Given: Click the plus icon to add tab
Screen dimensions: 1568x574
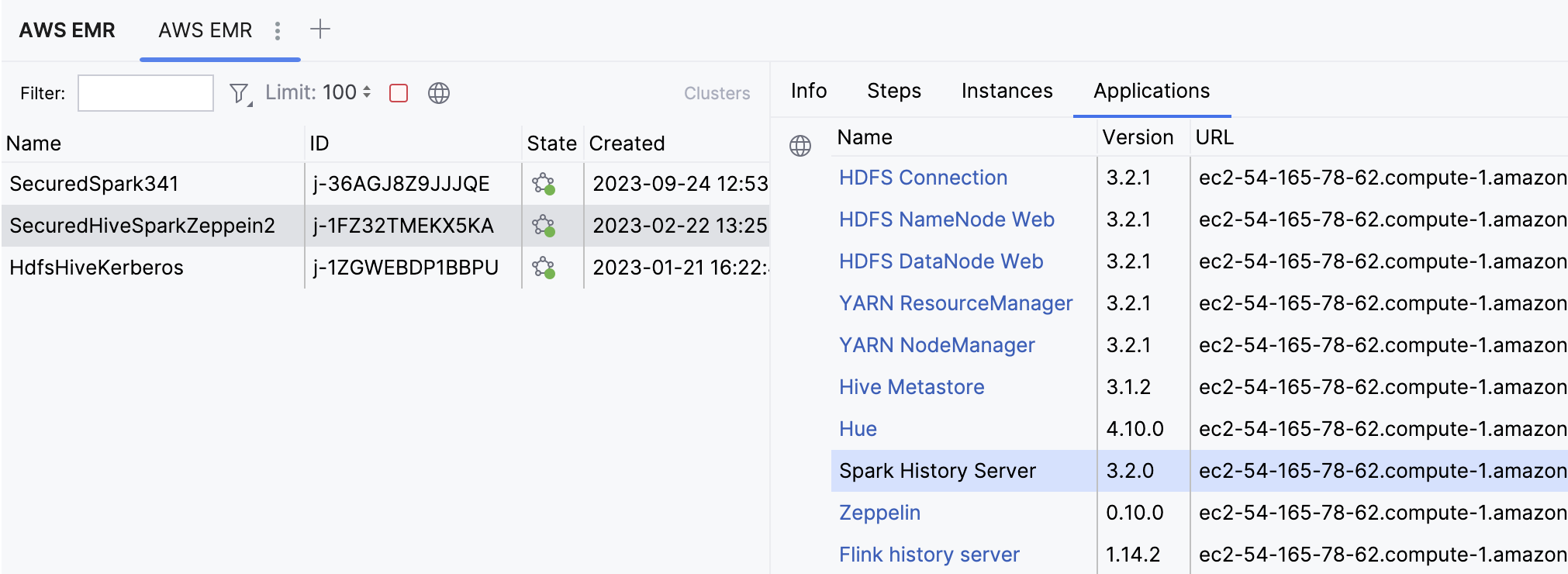Looking at the screenshot, I should (x=320, y=29).
